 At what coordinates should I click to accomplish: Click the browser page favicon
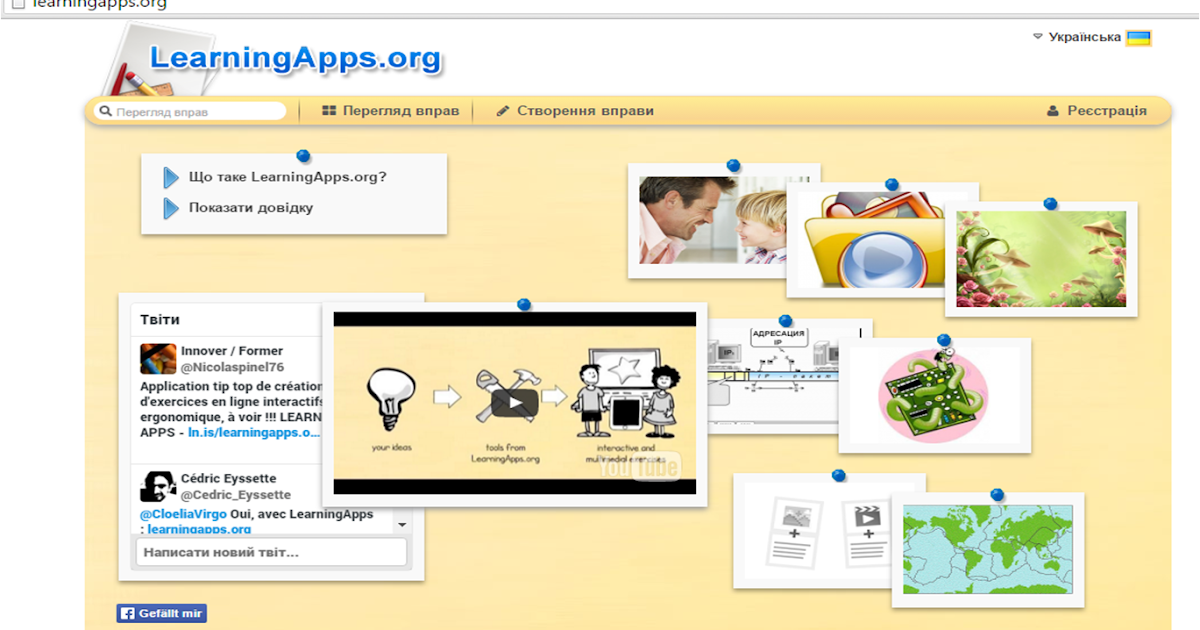point(17,4)
